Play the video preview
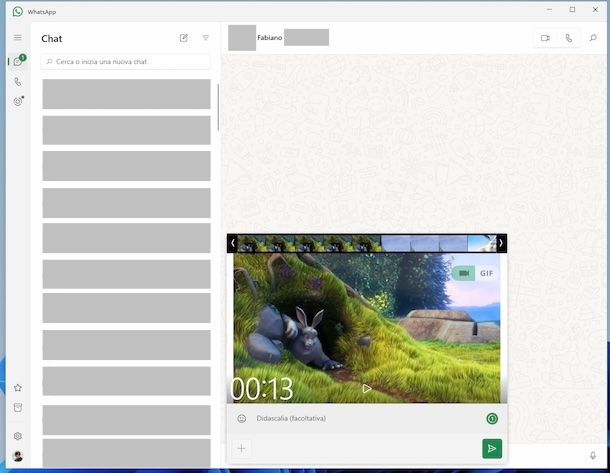 click(x=366, y=388)
